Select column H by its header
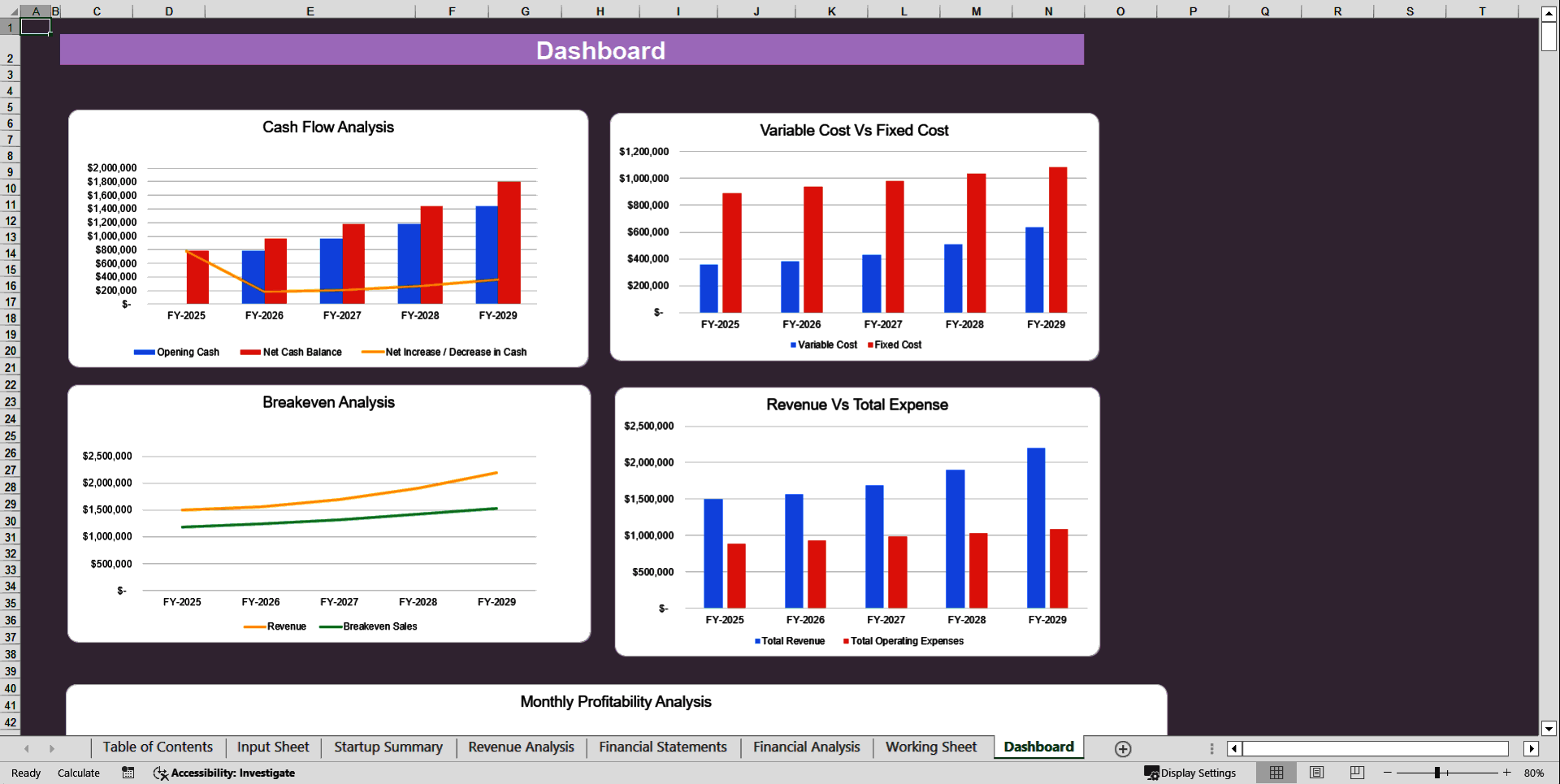This screenshot has height=784, width=1560. [x=600, y=11]
